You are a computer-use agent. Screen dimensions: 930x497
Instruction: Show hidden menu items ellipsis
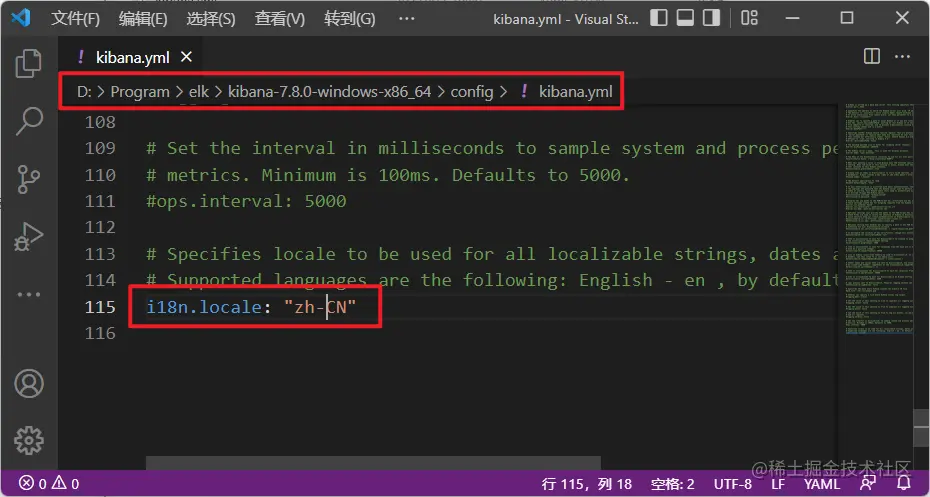pos(407,18)
